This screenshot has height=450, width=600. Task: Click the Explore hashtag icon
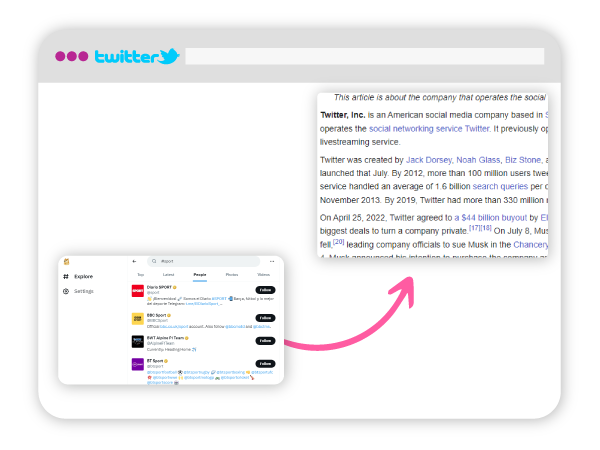(x=66, y=276)
